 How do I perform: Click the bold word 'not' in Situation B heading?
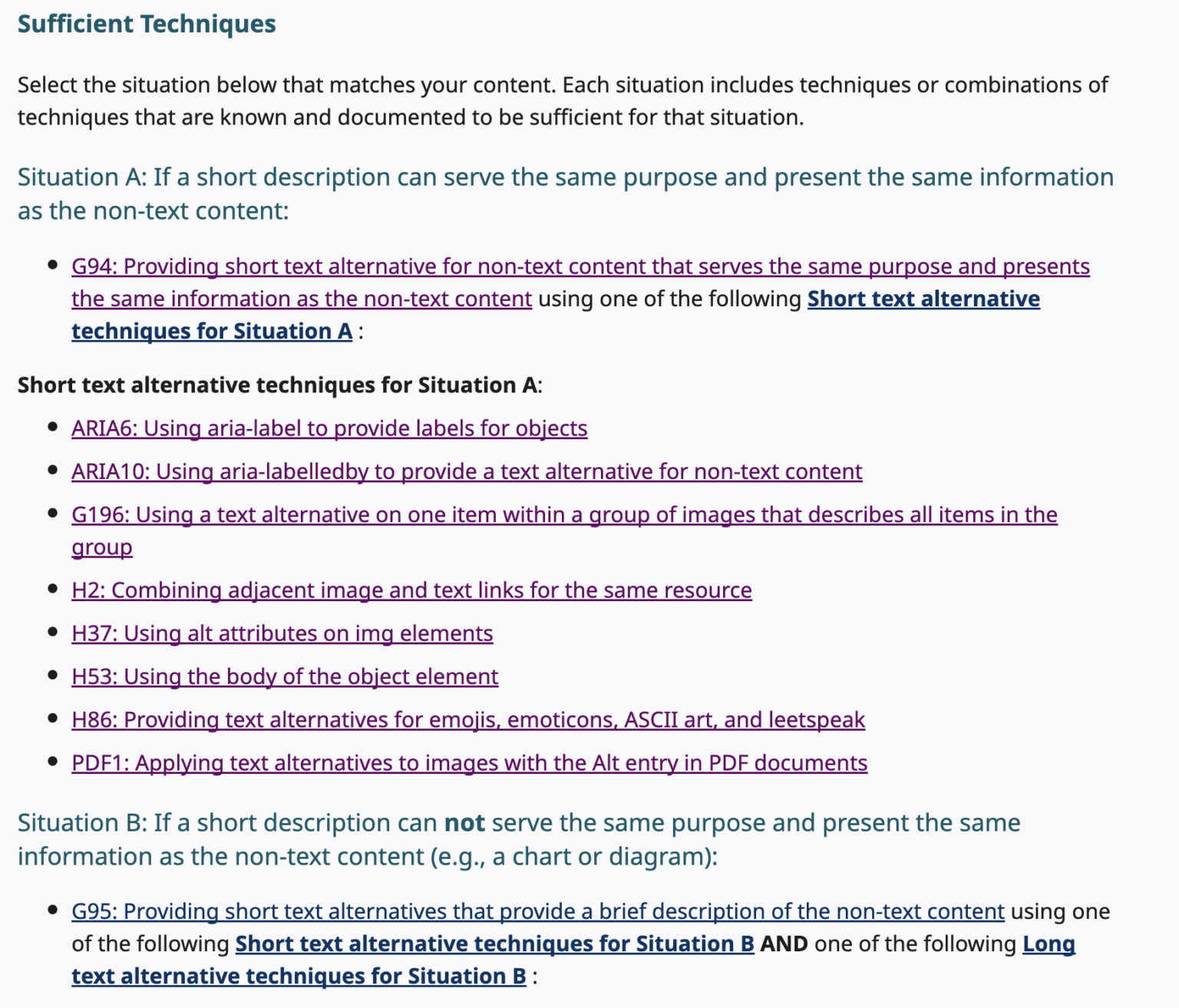[x=464, y=823]
